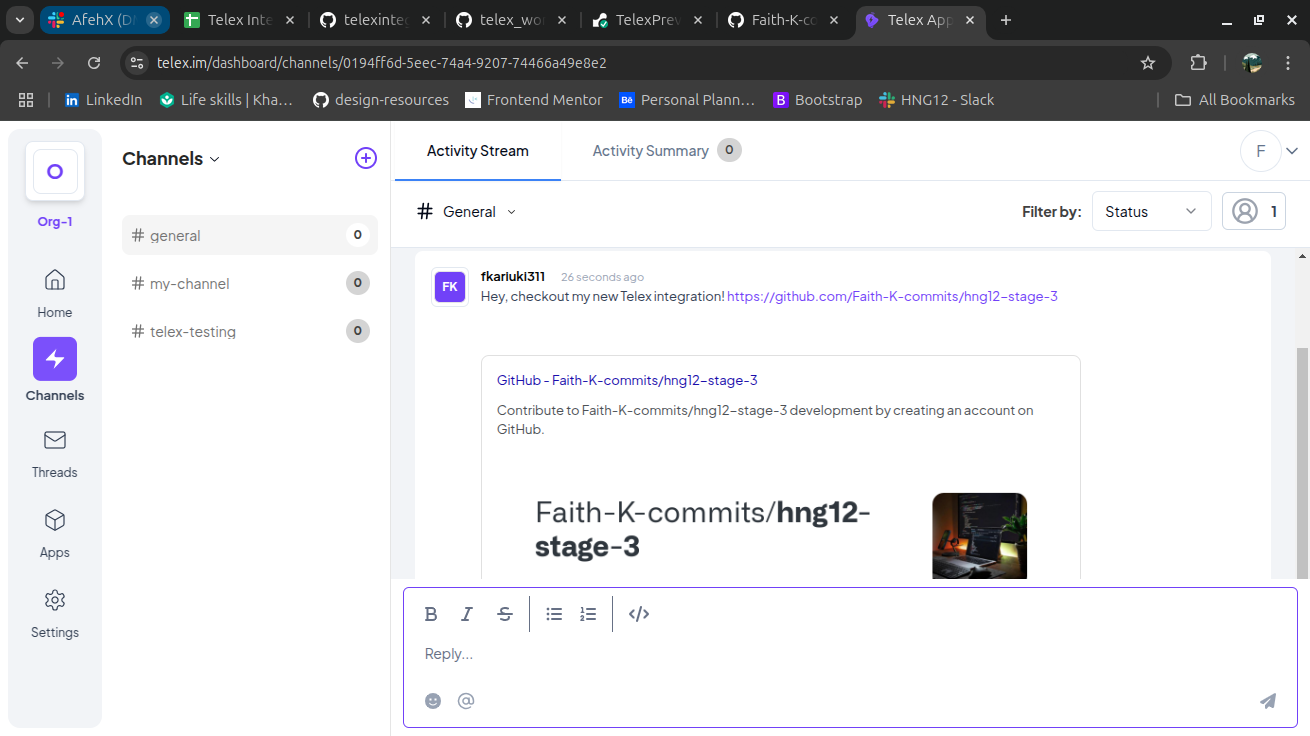Open the hng12-stage-3 GitHub URL in message
1310x736 pixels.
(892, 297)
